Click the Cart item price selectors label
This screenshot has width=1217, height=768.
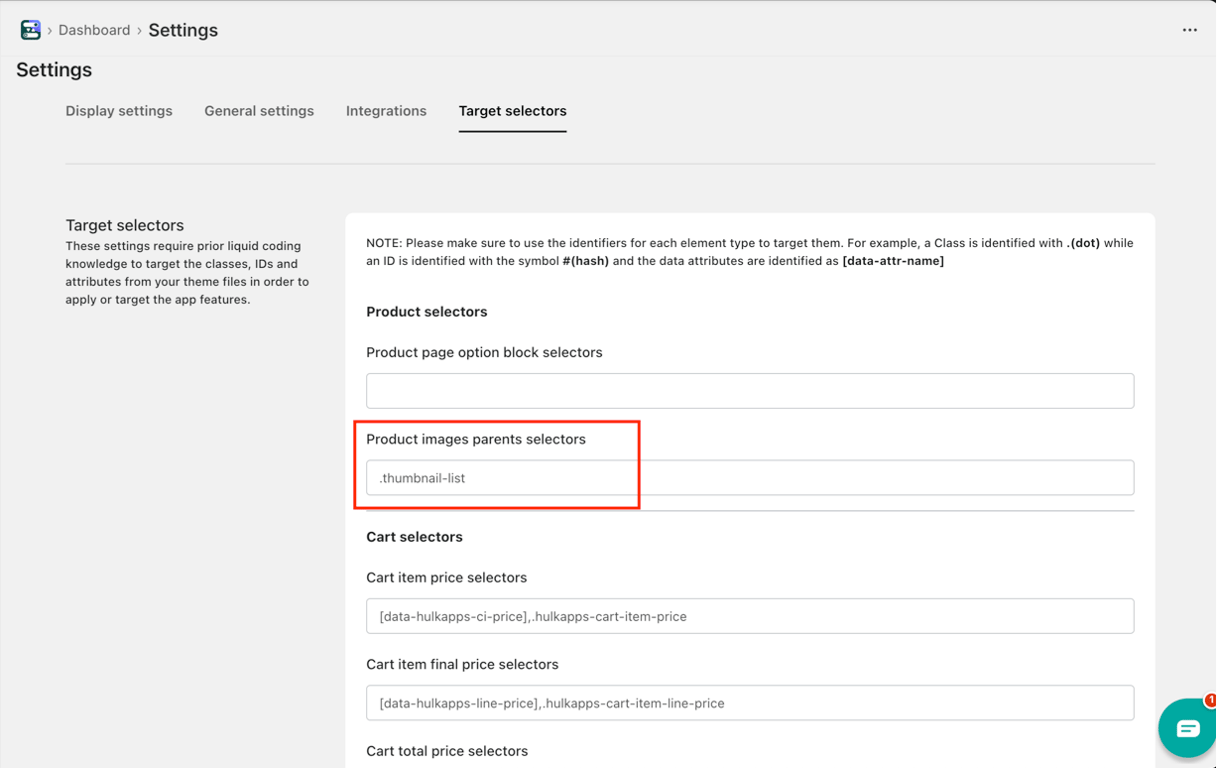(446, 577)
